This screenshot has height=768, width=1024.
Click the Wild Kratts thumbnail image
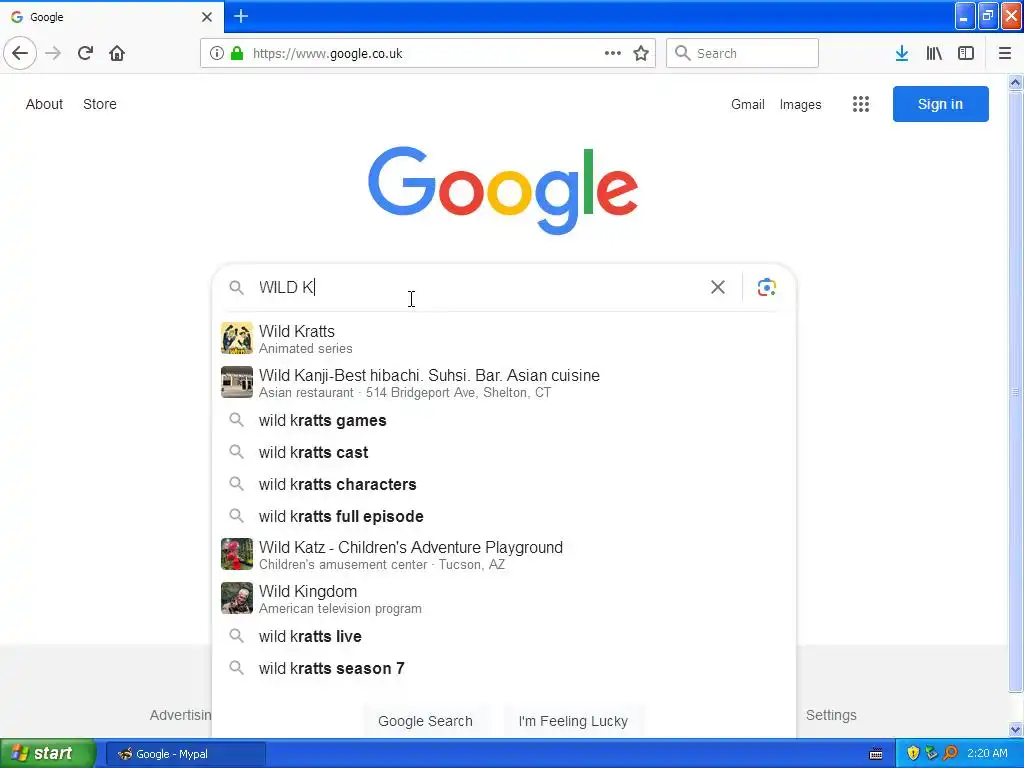tap(236, 338)
